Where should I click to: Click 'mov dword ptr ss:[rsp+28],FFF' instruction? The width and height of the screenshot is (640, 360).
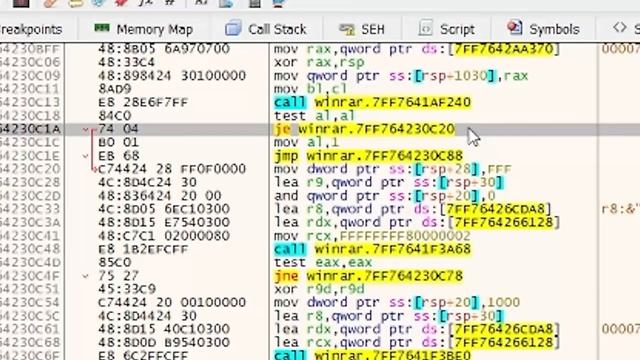[x=393, y=169]
